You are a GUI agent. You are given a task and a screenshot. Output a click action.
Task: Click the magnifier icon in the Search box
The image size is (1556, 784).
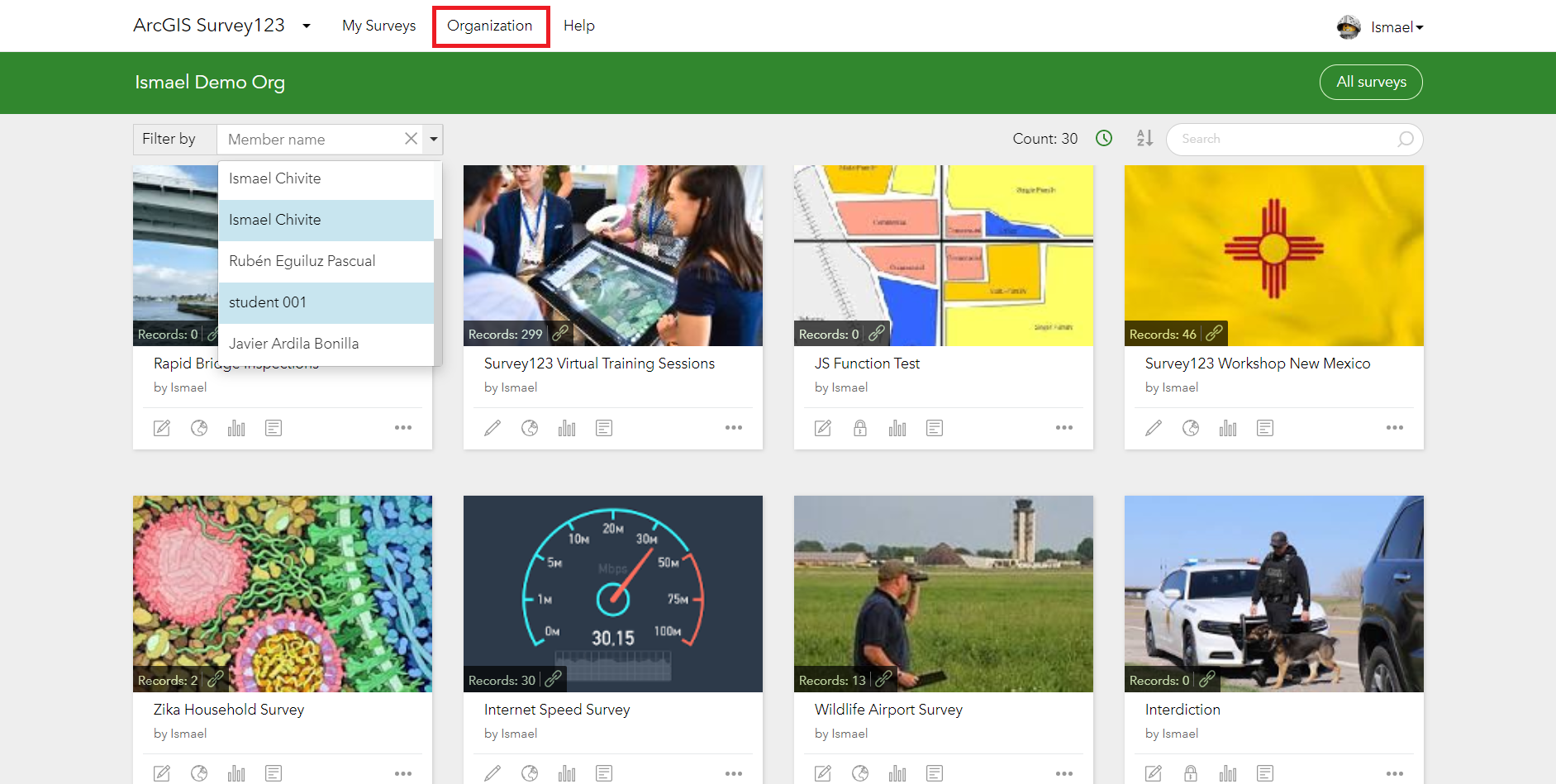click(x=1405, y=139)
